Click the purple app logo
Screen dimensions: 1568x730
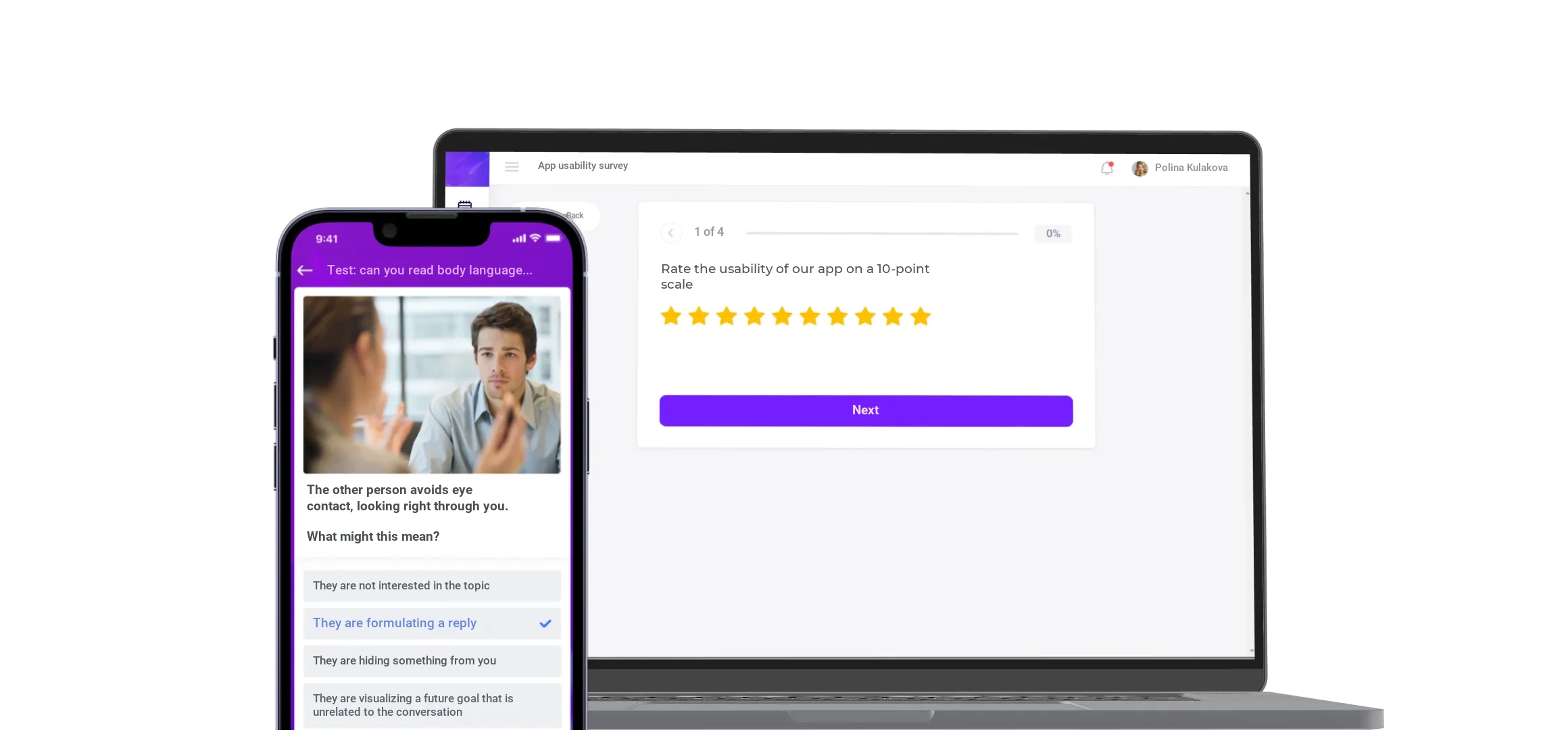[467, 169]
